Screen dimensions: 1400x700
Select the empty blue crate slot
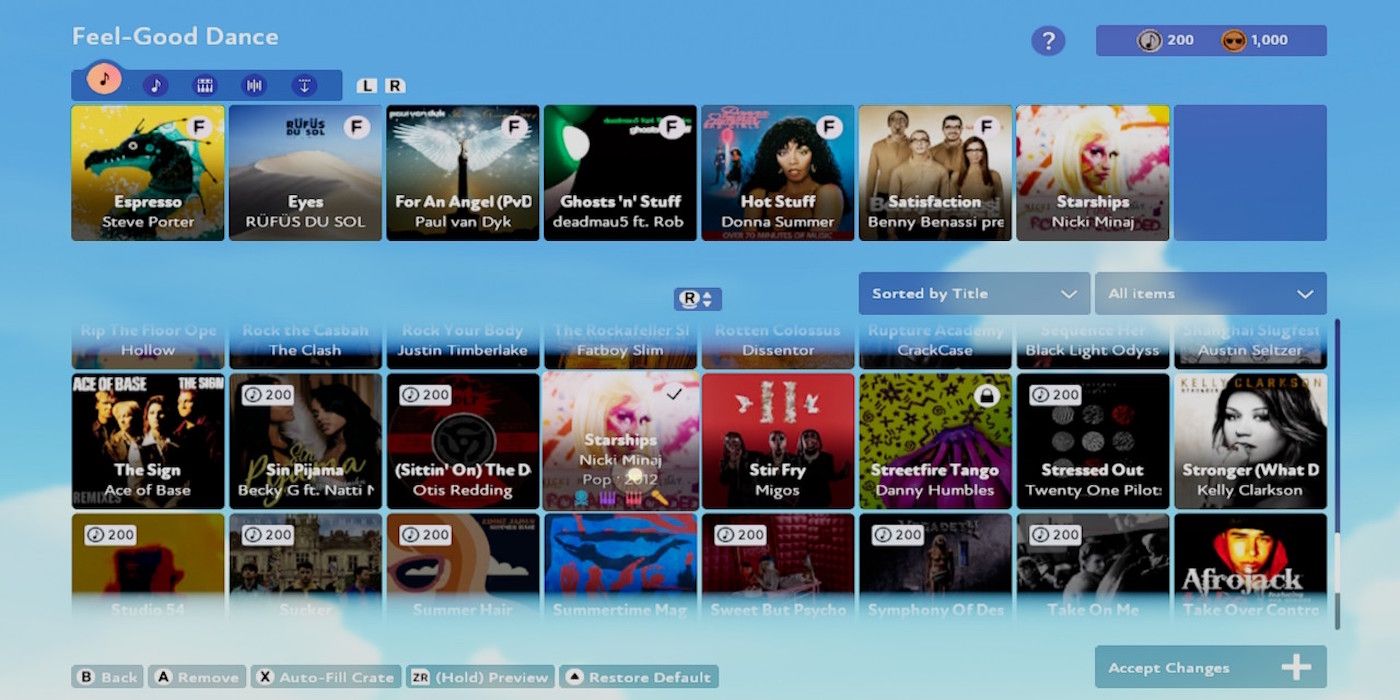click(x=1250, y=173)
